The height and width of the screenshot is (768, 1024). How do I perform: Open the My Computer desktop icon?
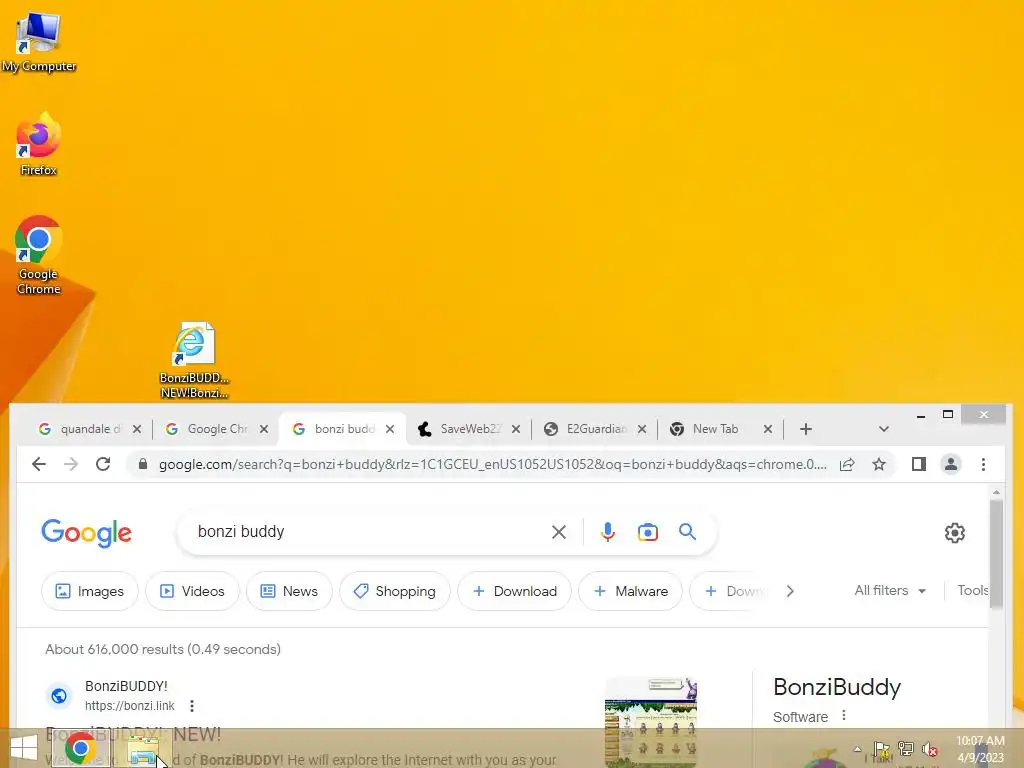coord(39,42)
